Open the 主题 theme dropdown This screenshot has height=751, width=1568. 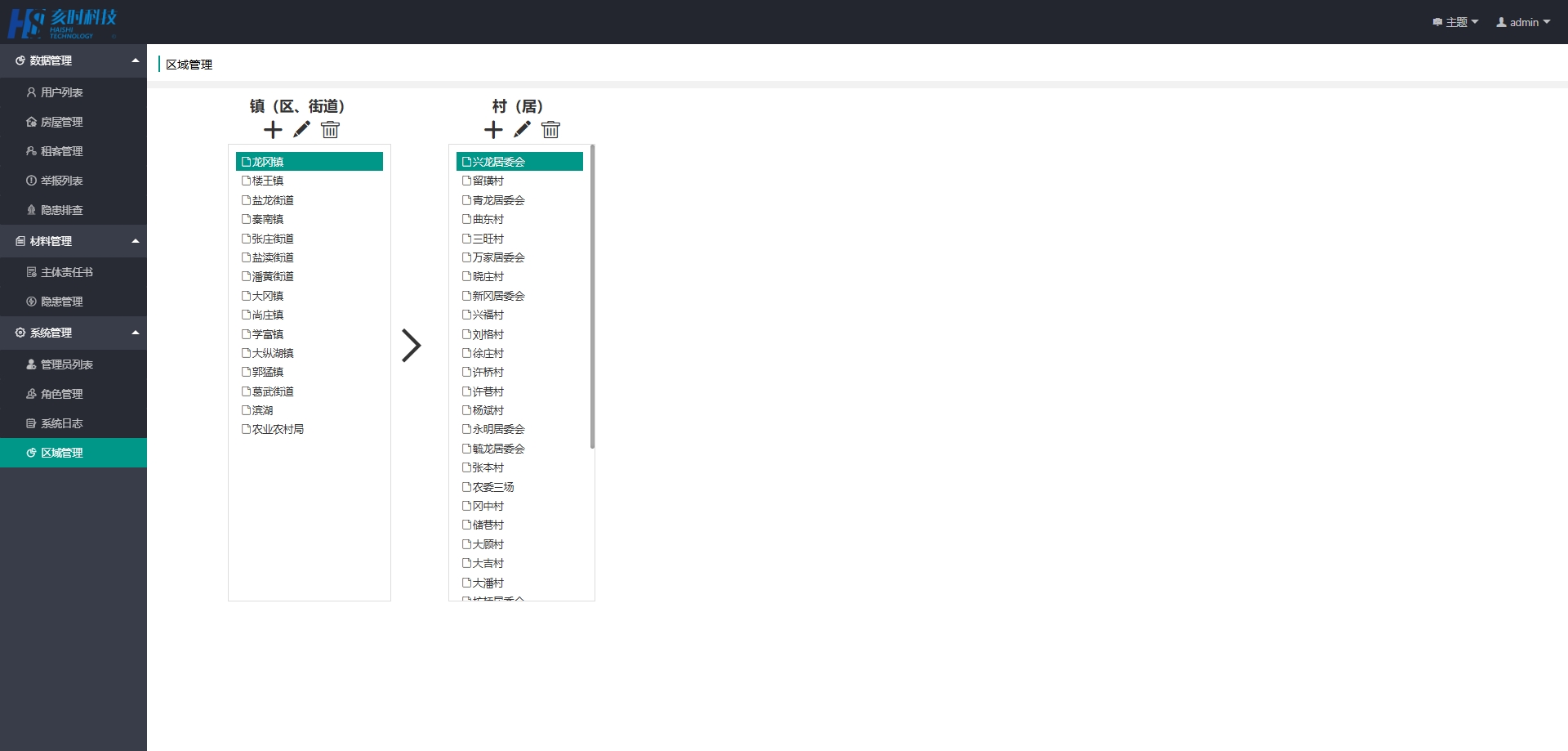(x=1455, y=23)
